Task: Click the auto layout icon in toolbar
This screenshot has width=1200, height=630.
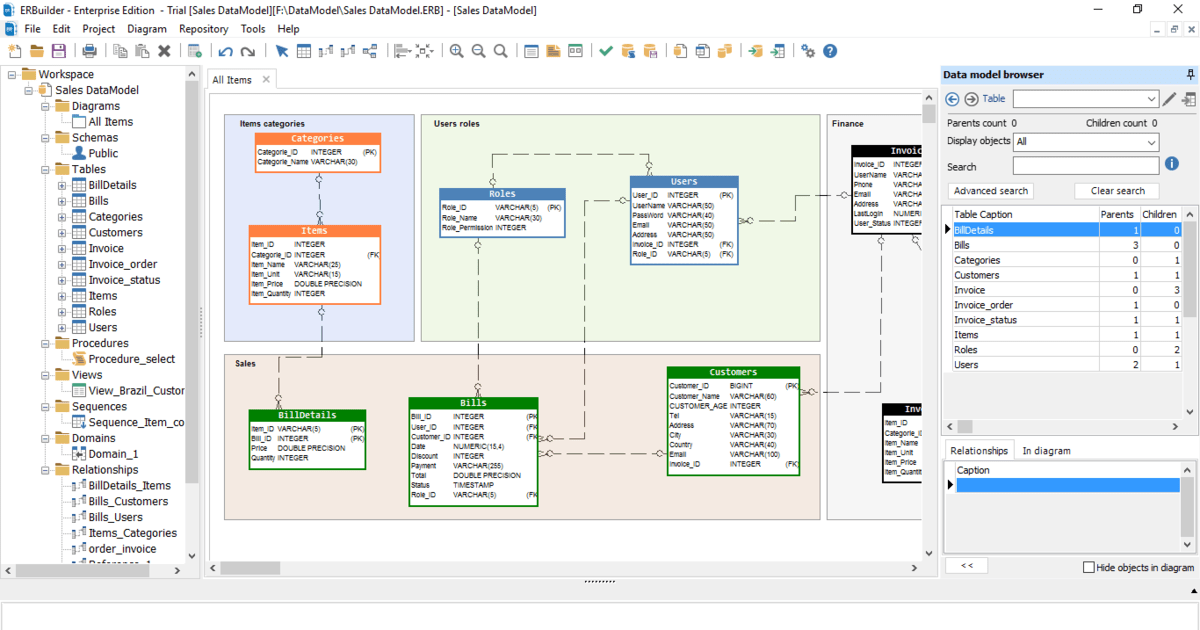Action: coord(424,51)
